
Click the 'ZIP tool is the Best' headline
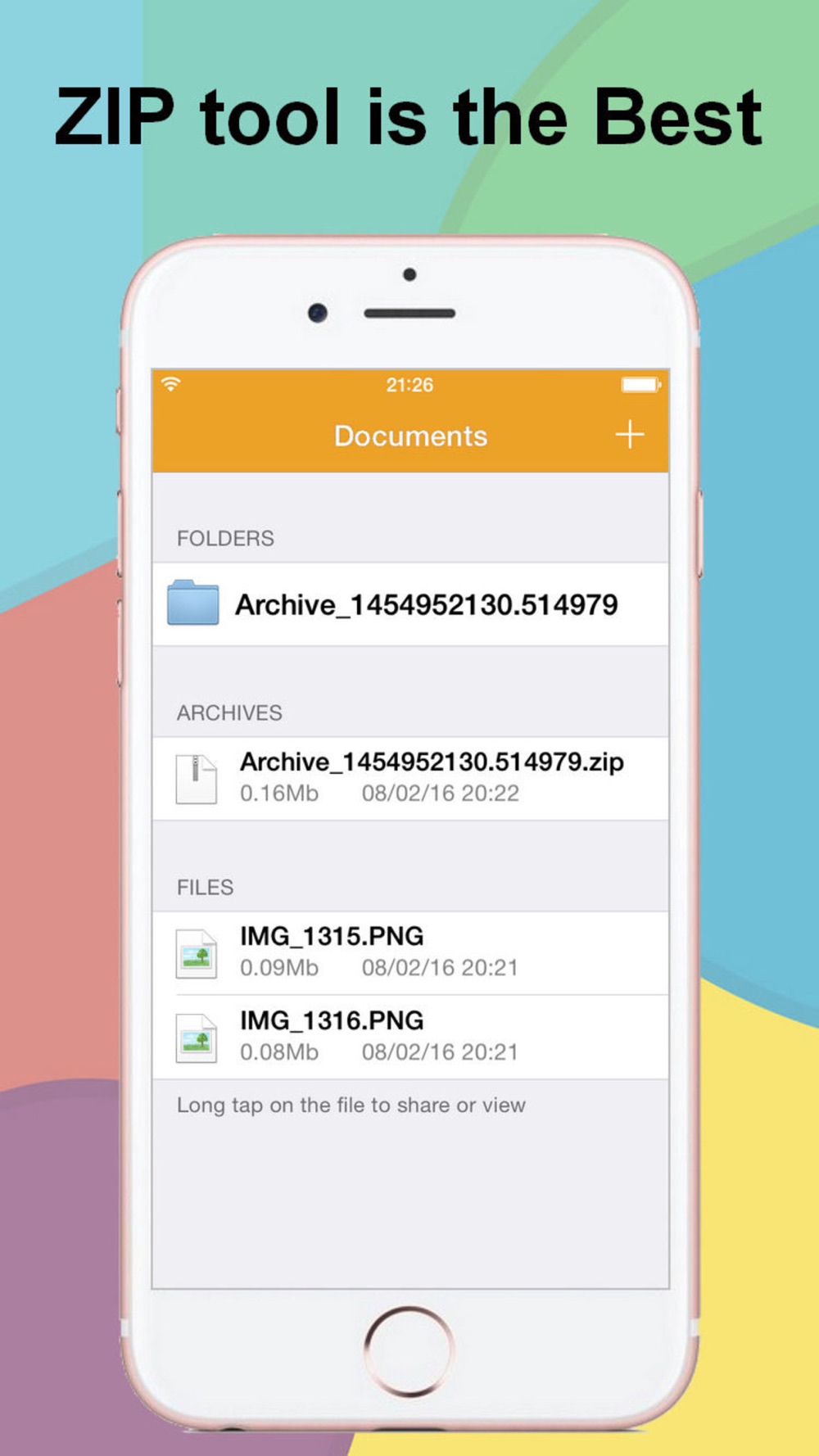(x=409, y=118)
